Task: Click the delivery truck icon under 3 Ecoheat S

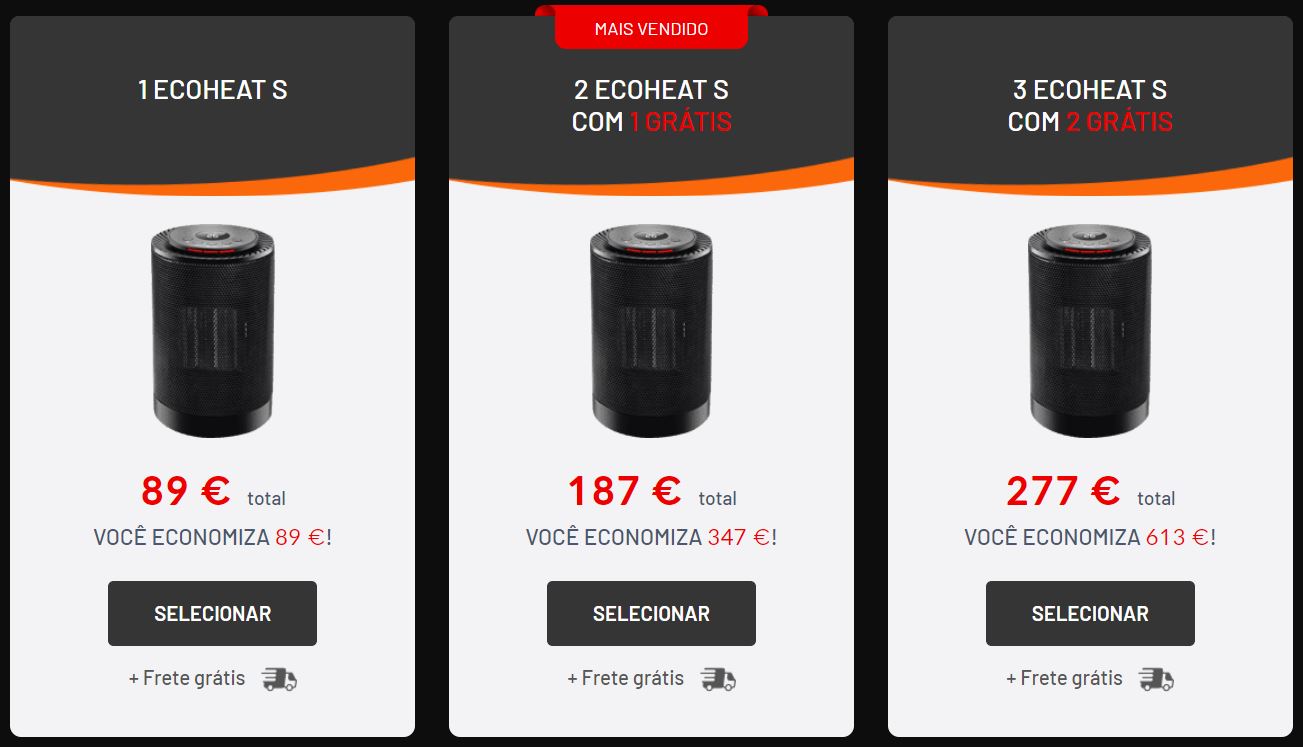Action: (x=1157, y=679)
